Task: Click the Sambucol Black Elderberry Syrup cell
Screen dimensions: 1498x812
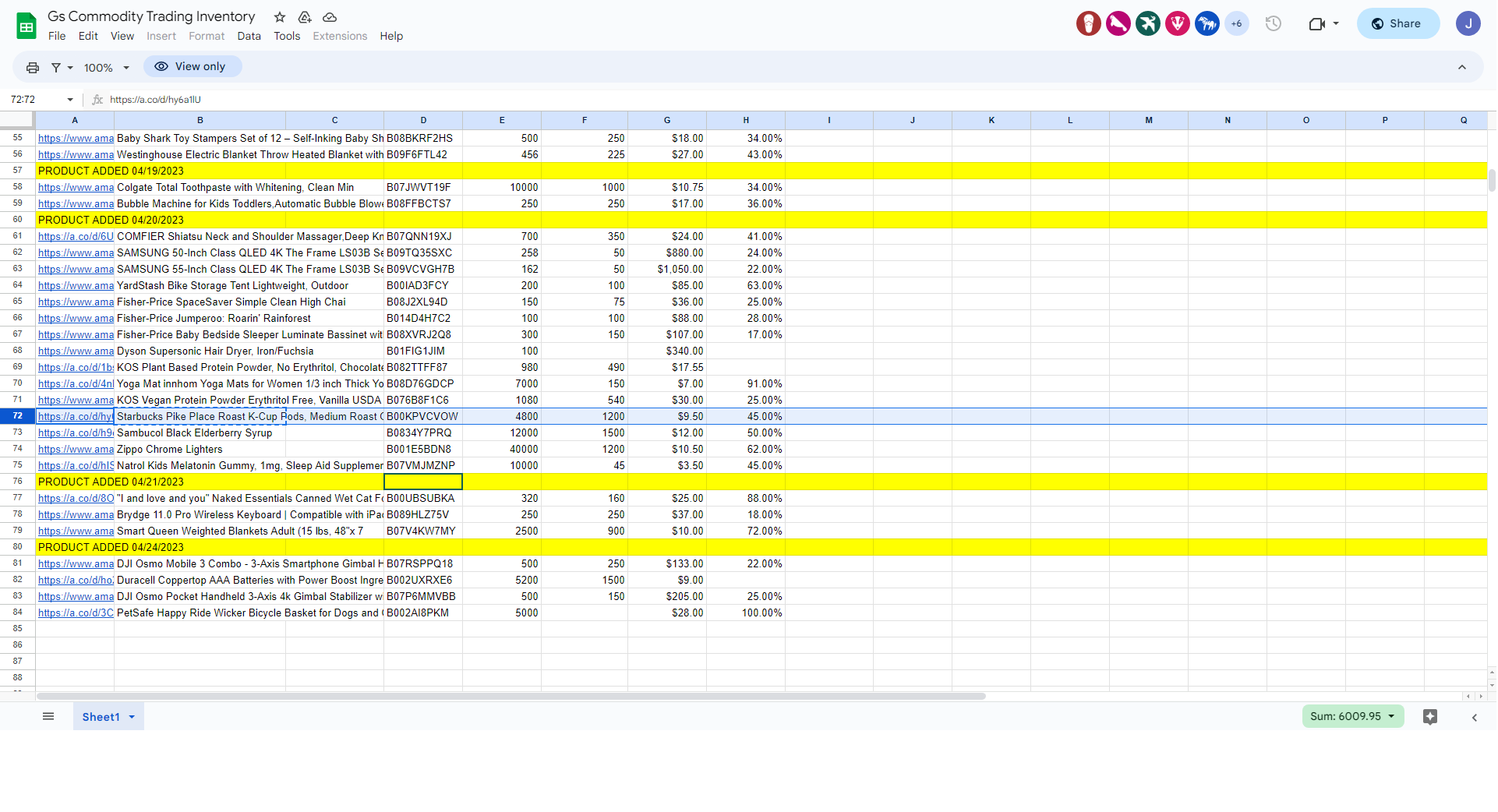Action: point(200,433)
